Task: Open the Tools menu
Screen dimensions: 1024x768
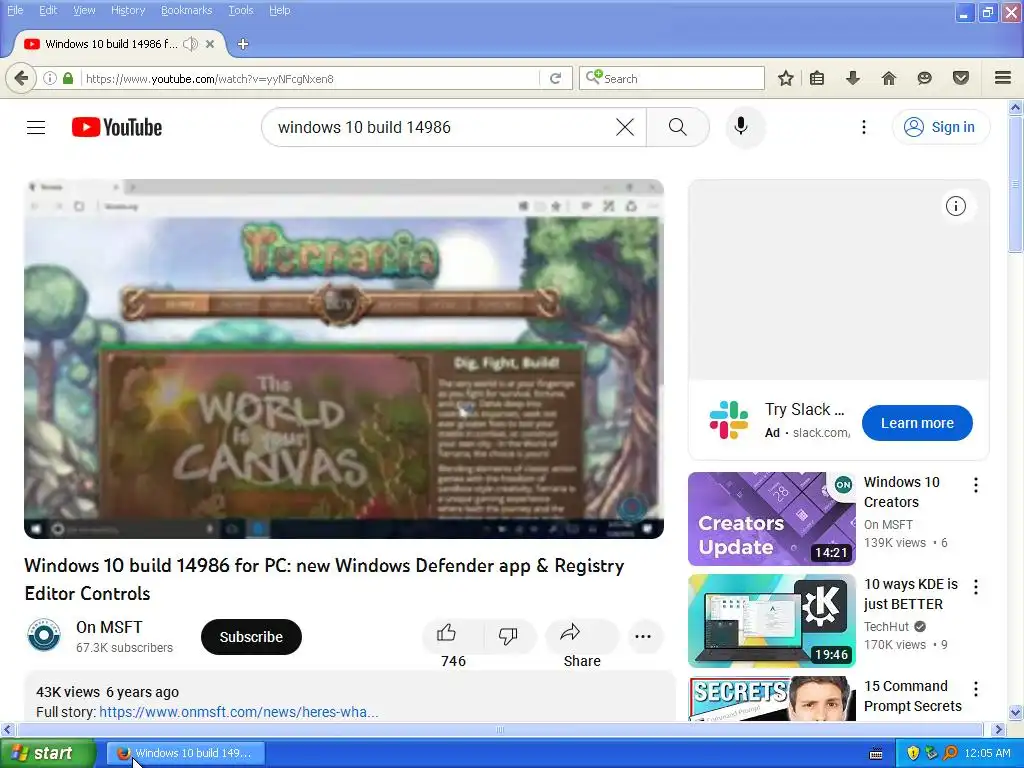Action: [240, 10]
